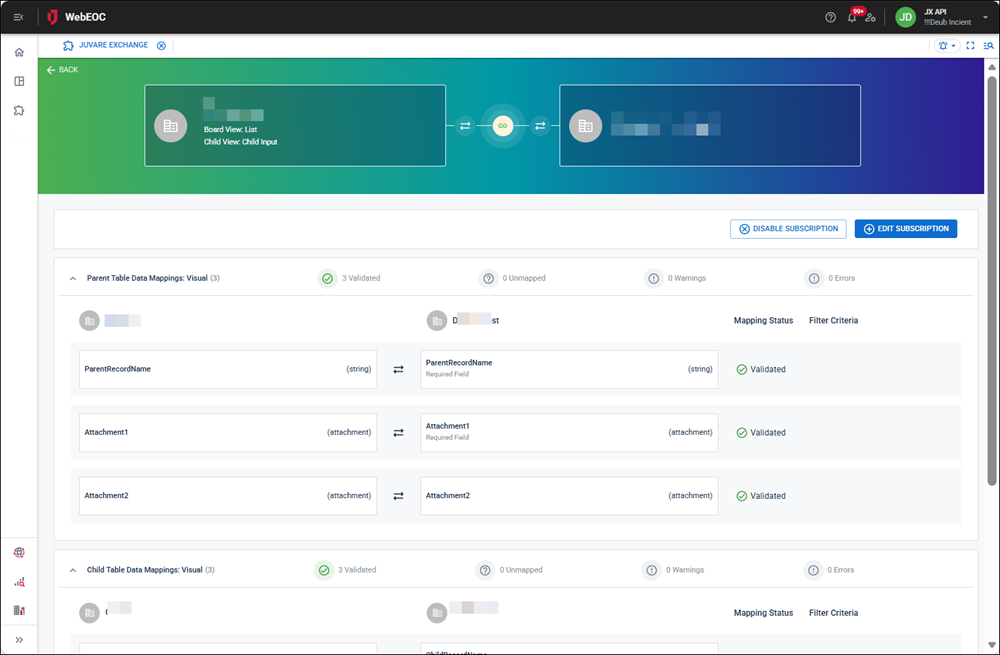Screen dimensions: 1000x655
Task: Click the source board icon in banner
Action: (170, 126)
